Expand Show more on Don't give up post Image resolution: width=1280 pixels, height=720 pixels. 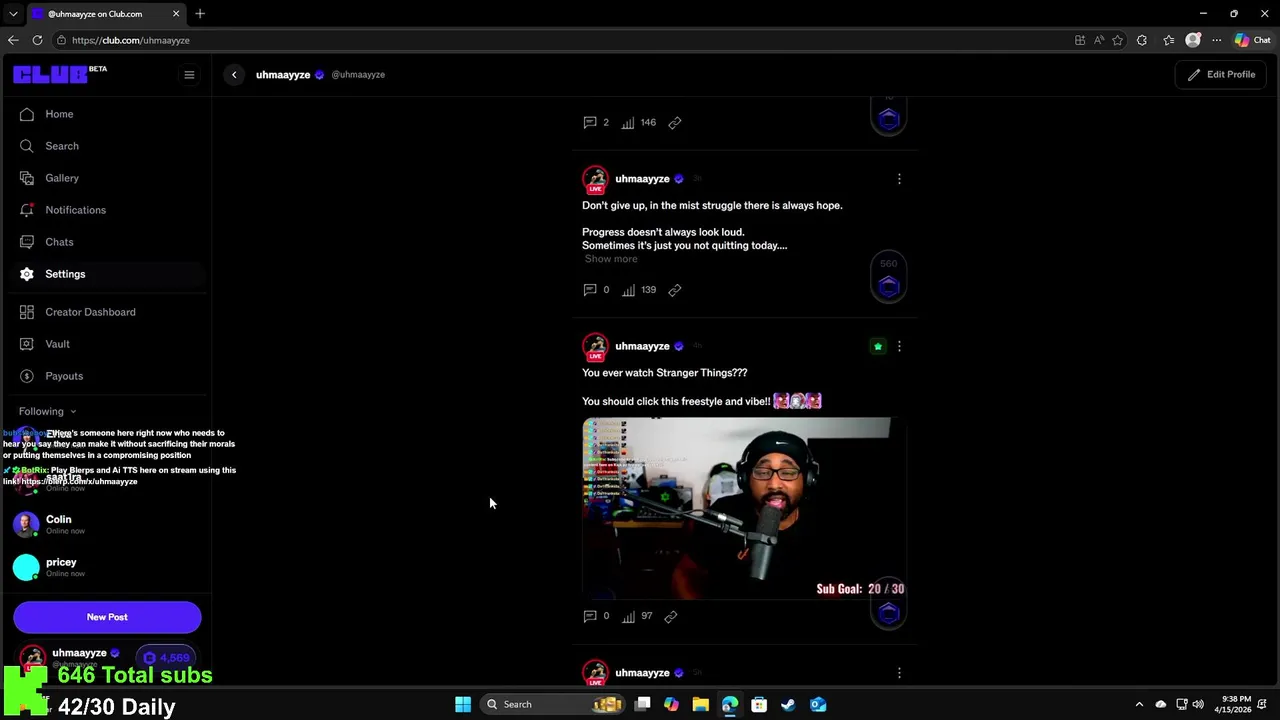(x=611, y=259)
